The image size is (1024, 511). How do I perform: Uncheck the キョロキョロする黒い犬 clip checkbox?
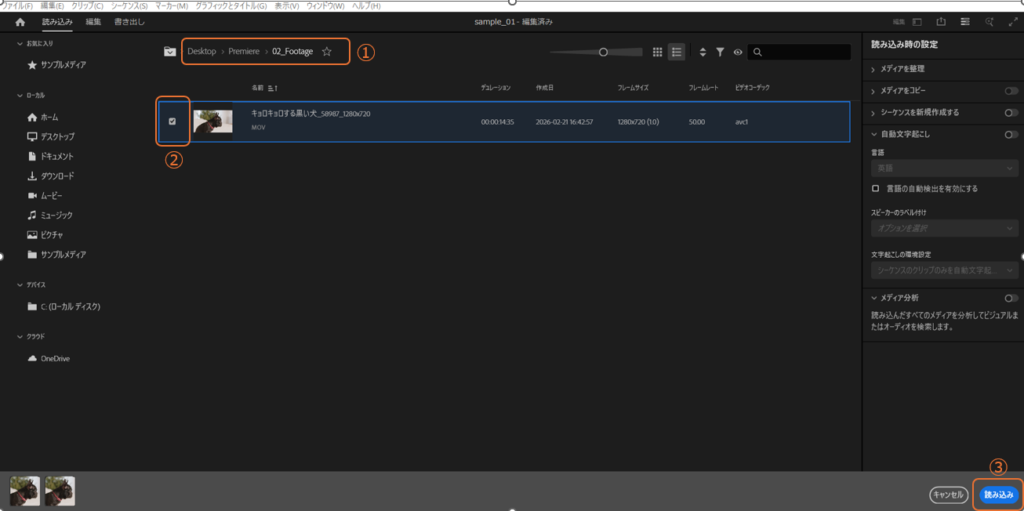pyautogui.click(x=172, y=121)
